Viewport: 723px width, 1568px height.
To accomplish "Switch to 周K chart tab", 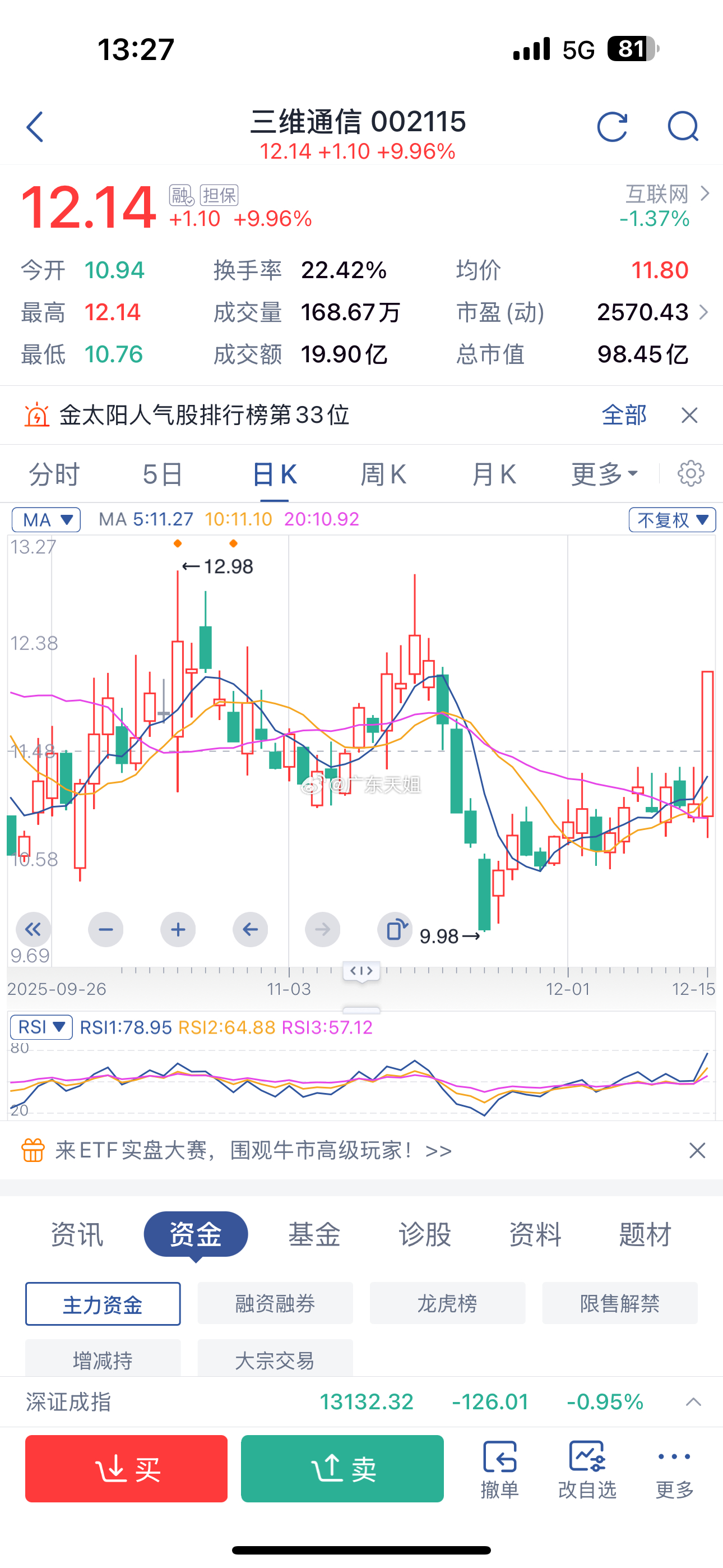I will coord(383,474).
